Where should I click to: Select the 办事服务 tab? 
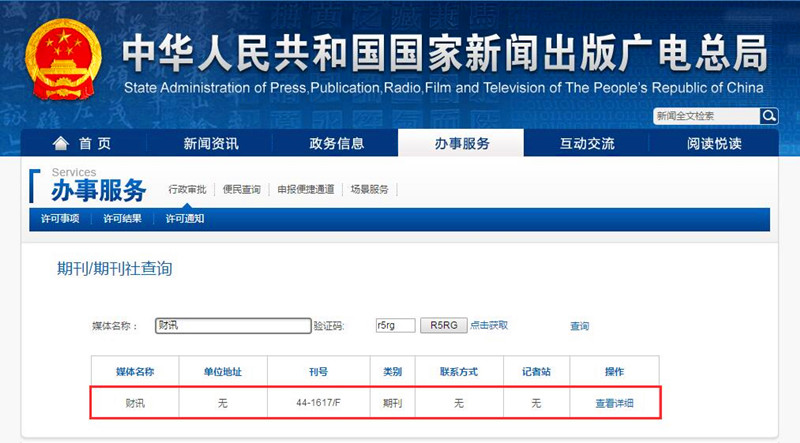click(x=461, y=143)
